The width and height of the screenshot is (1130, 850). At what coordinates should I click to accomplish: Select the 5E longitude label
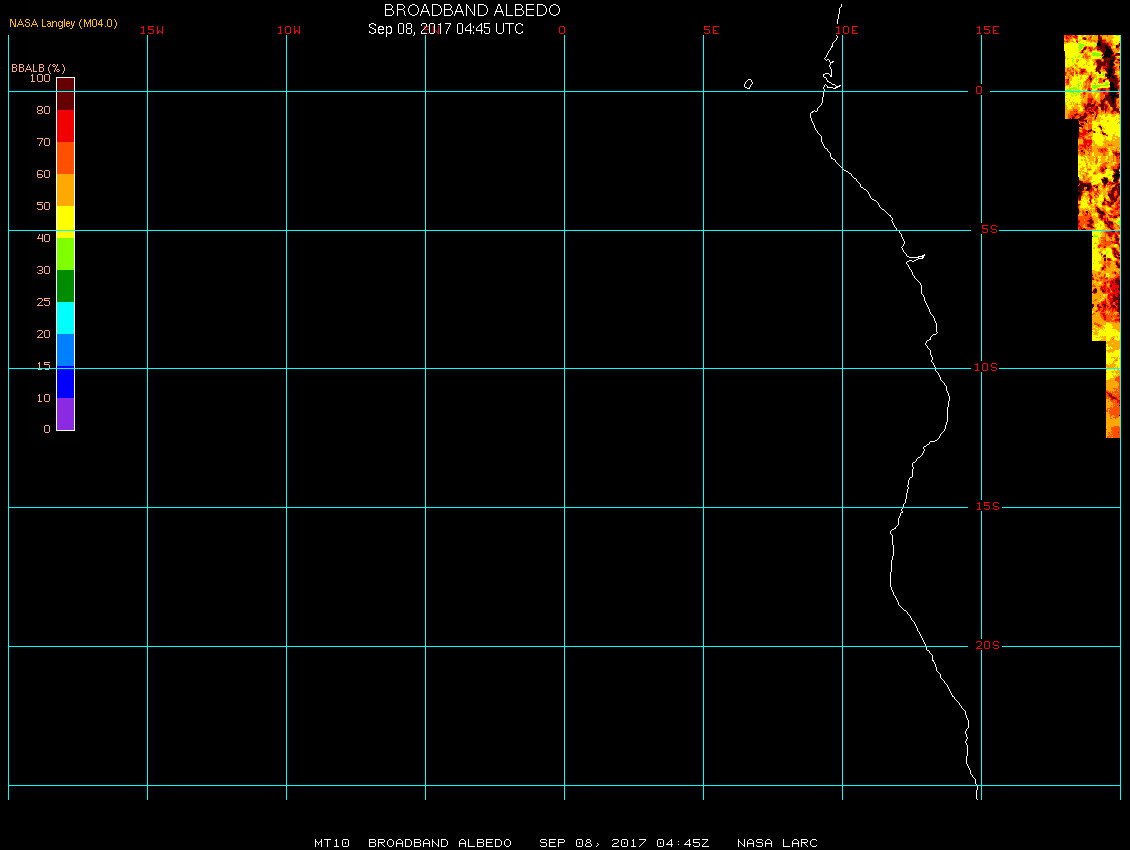click(x=711, y=30)
